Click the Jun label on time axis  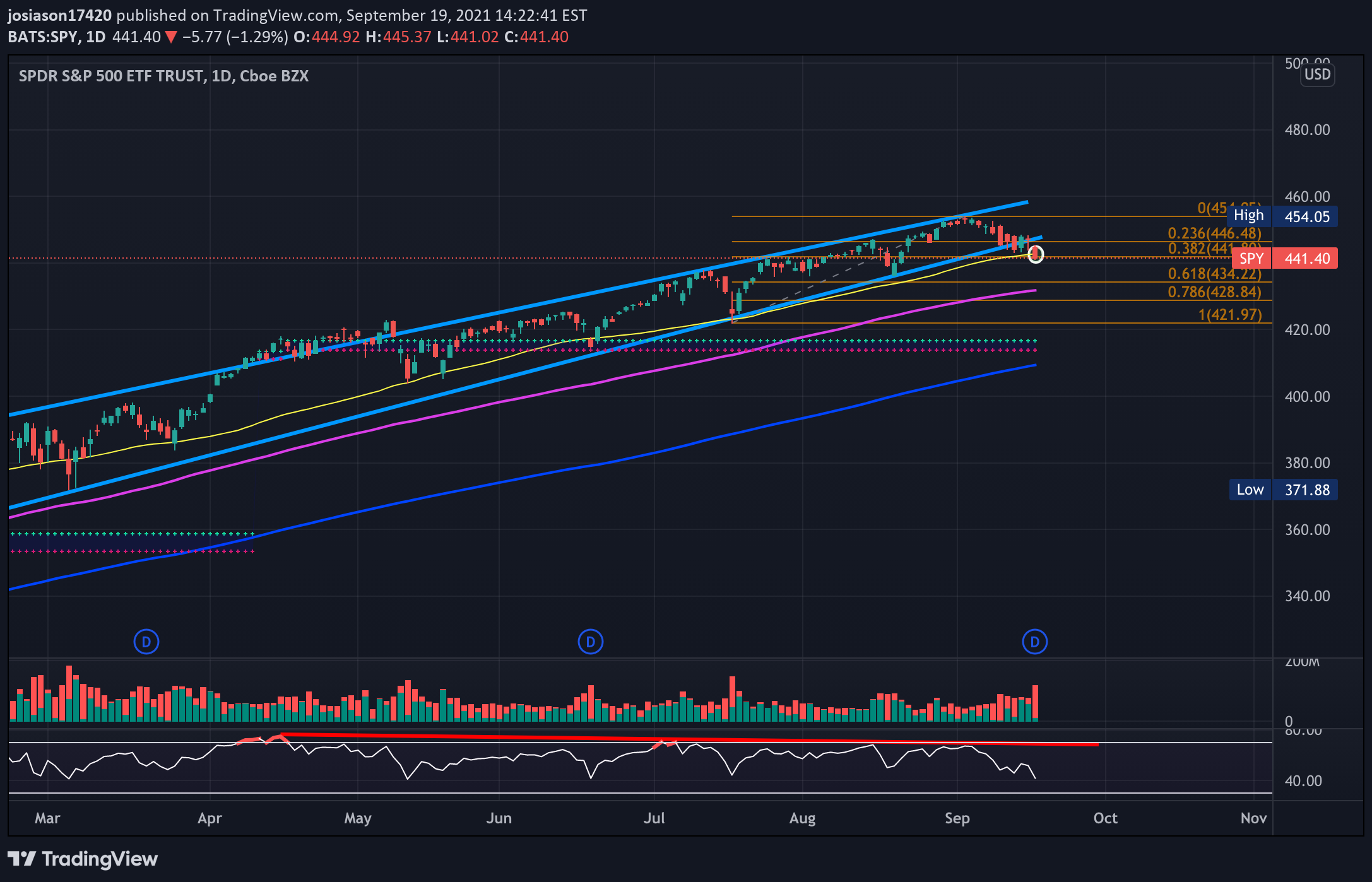point(499,818)
